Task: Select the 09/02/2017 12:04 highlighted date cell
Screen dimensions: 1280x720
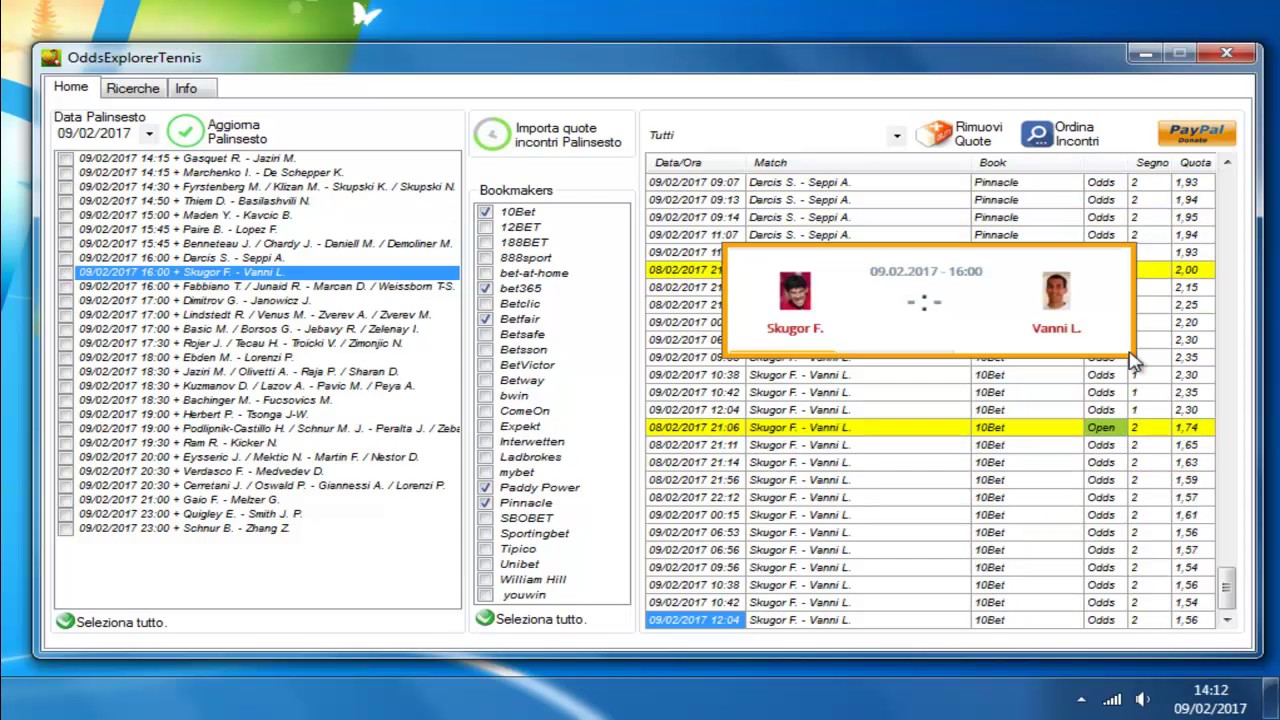Action: coord(695,620)
